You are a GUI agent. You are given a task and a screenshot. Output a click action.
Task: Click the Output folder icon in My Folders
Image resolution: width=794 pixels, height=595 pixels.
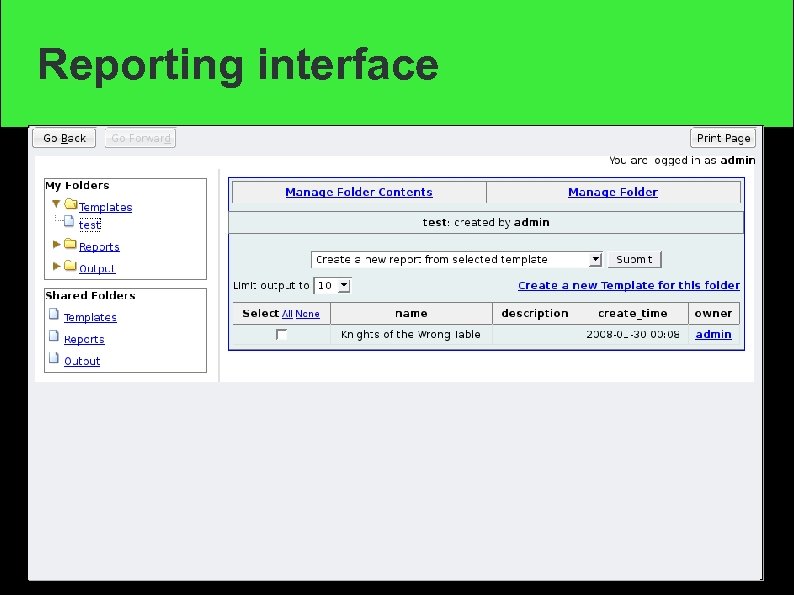click(70, 266)
